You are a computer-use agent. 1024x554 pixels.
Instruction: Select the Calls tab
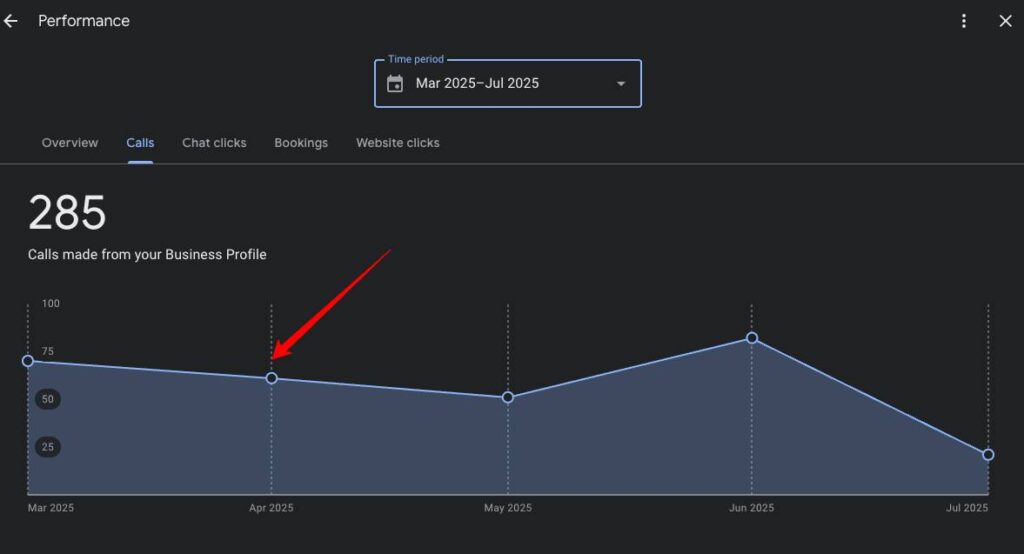140,143
